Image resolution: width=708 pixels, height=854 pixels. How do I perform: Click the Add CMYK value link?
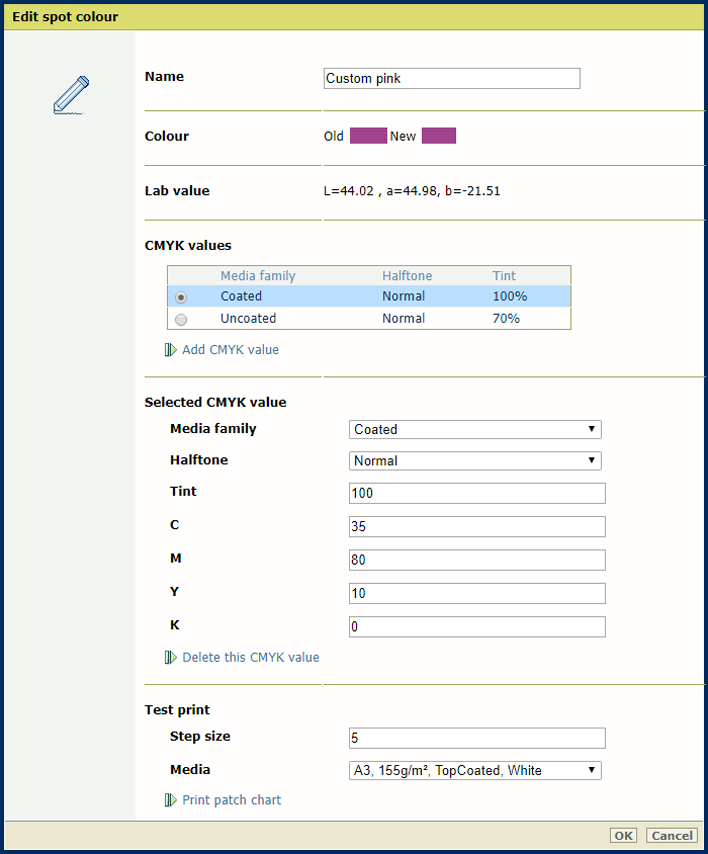click(x=230, y=350)
